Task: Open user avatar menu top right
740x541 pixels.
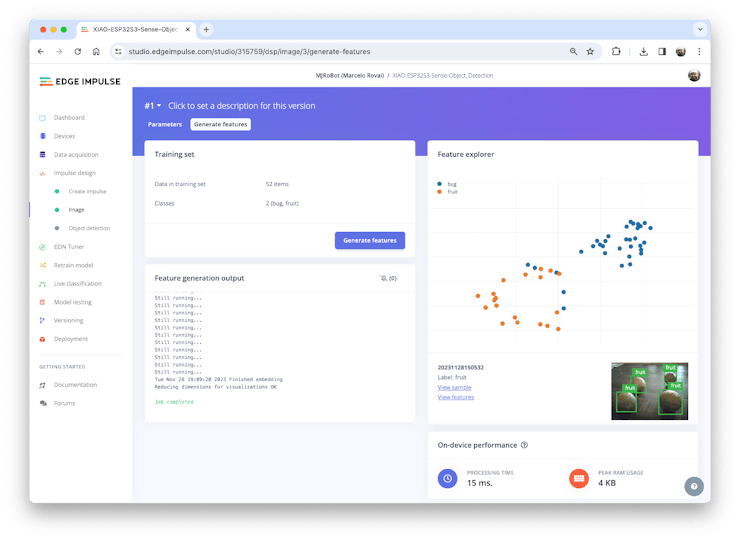Action: [x=694, y=76]
